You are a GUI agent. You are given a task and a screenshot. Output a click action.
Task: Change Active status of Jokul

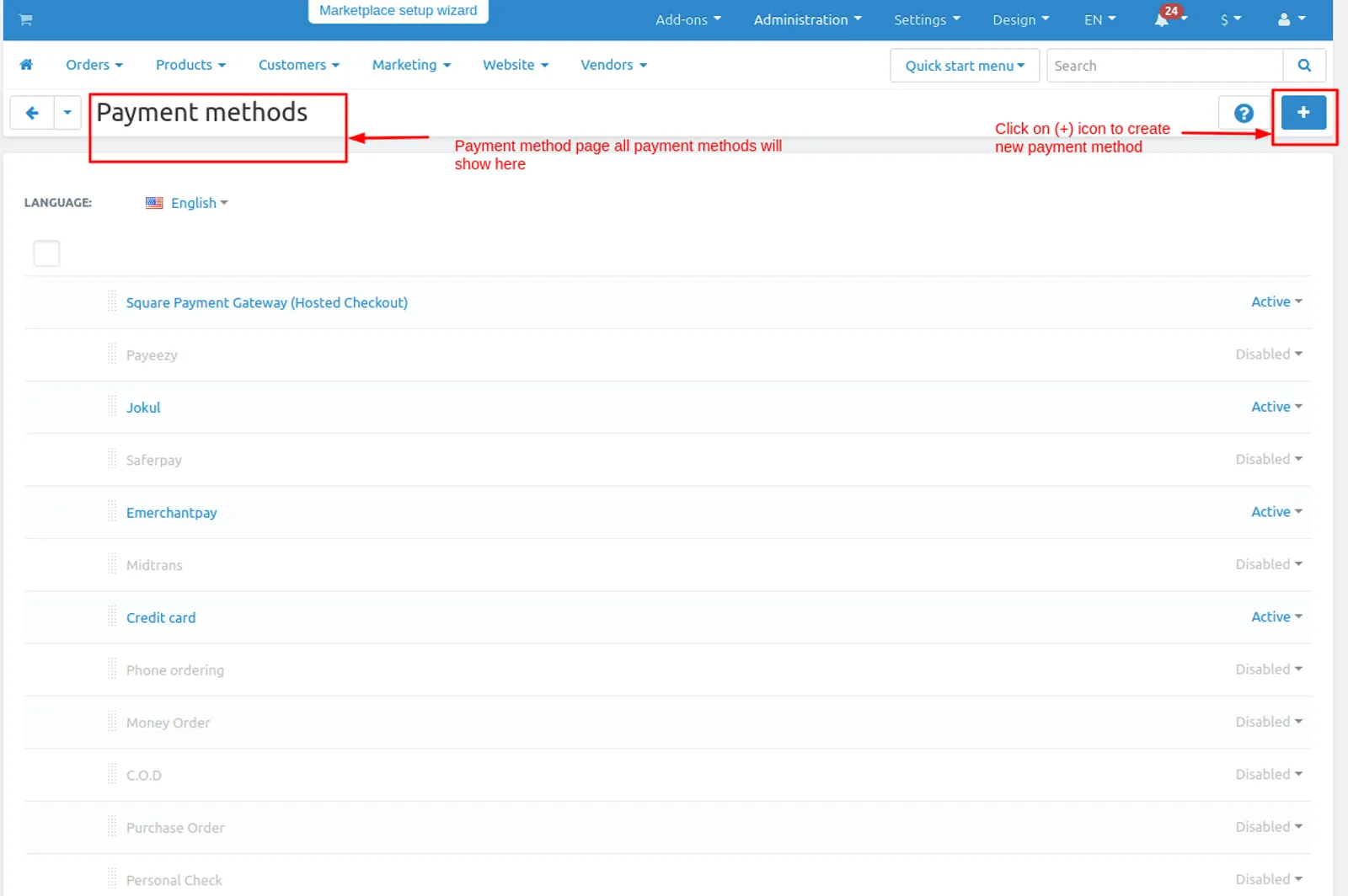1276,407
